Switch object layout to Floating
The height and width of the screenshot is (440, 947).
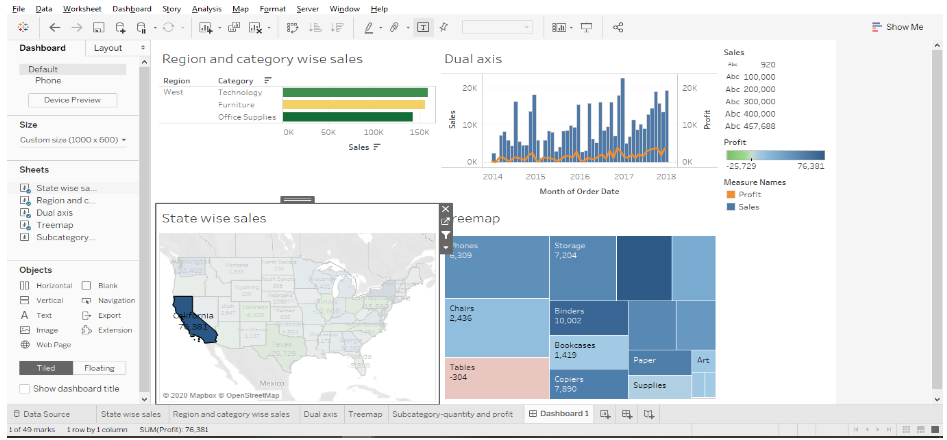[99, 368]
